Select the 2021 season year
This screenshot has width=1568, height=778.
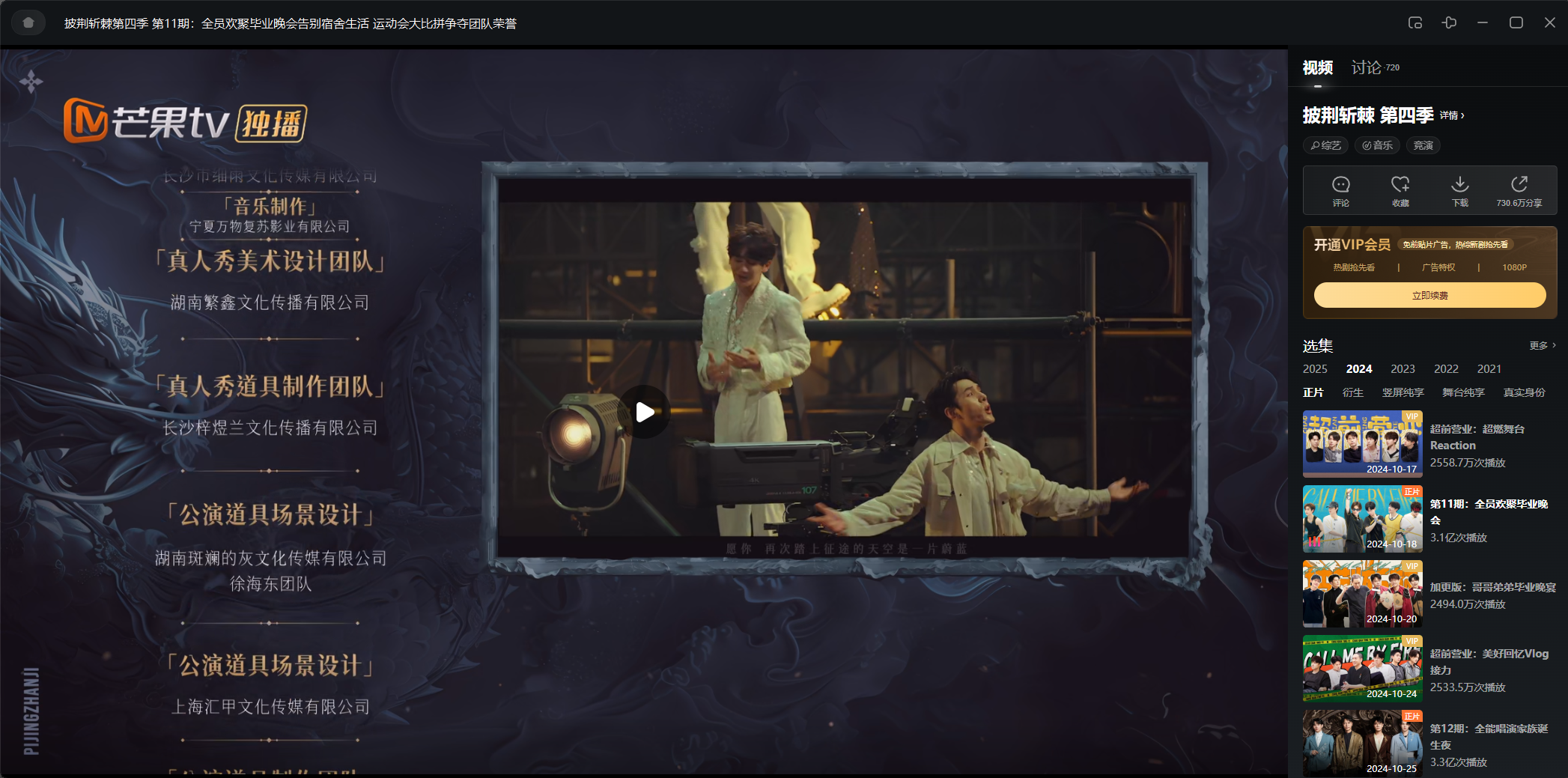click(1489, 369)
